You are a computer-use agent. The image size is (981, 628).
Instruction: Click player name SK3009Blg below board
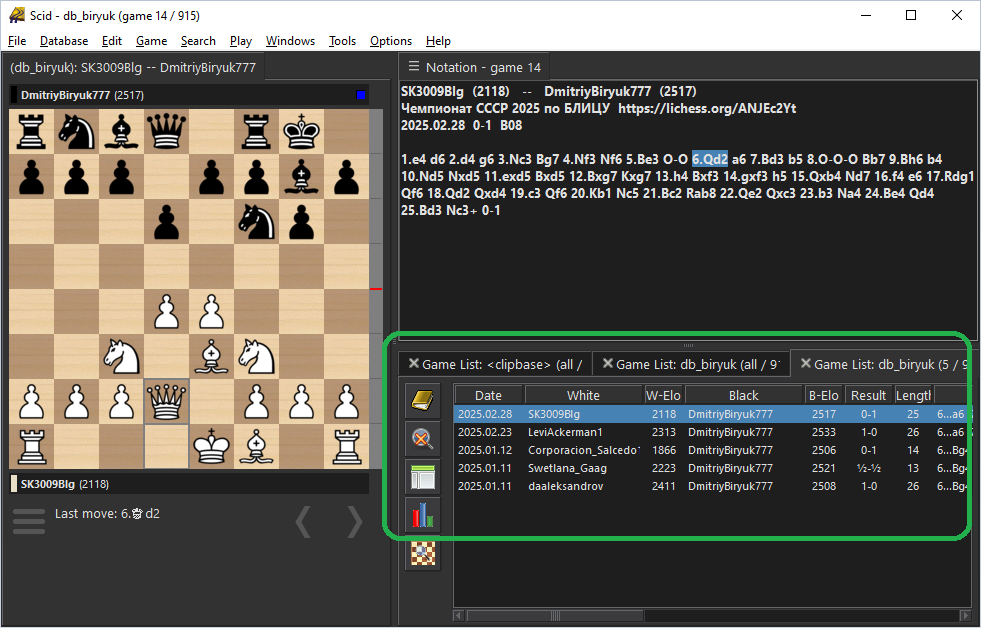48,484
